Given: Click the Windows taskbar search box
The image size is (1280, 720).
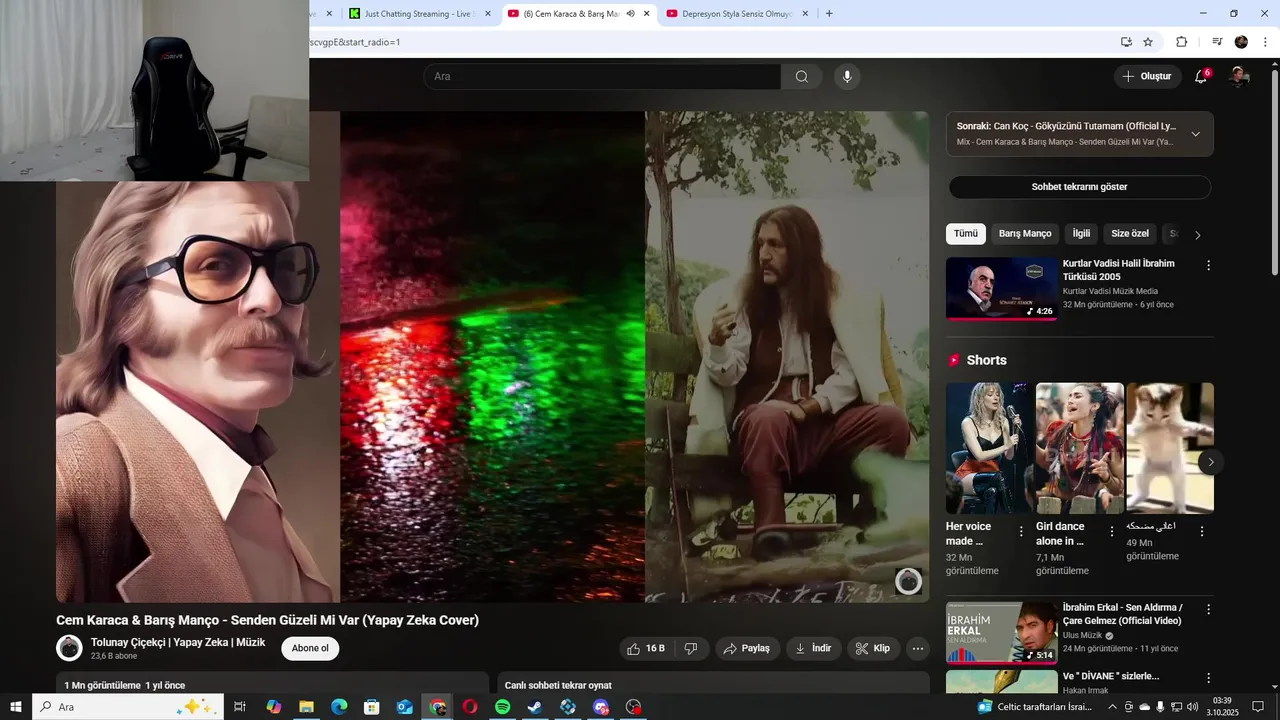Looking at the screenshot, I should [128, 707].
